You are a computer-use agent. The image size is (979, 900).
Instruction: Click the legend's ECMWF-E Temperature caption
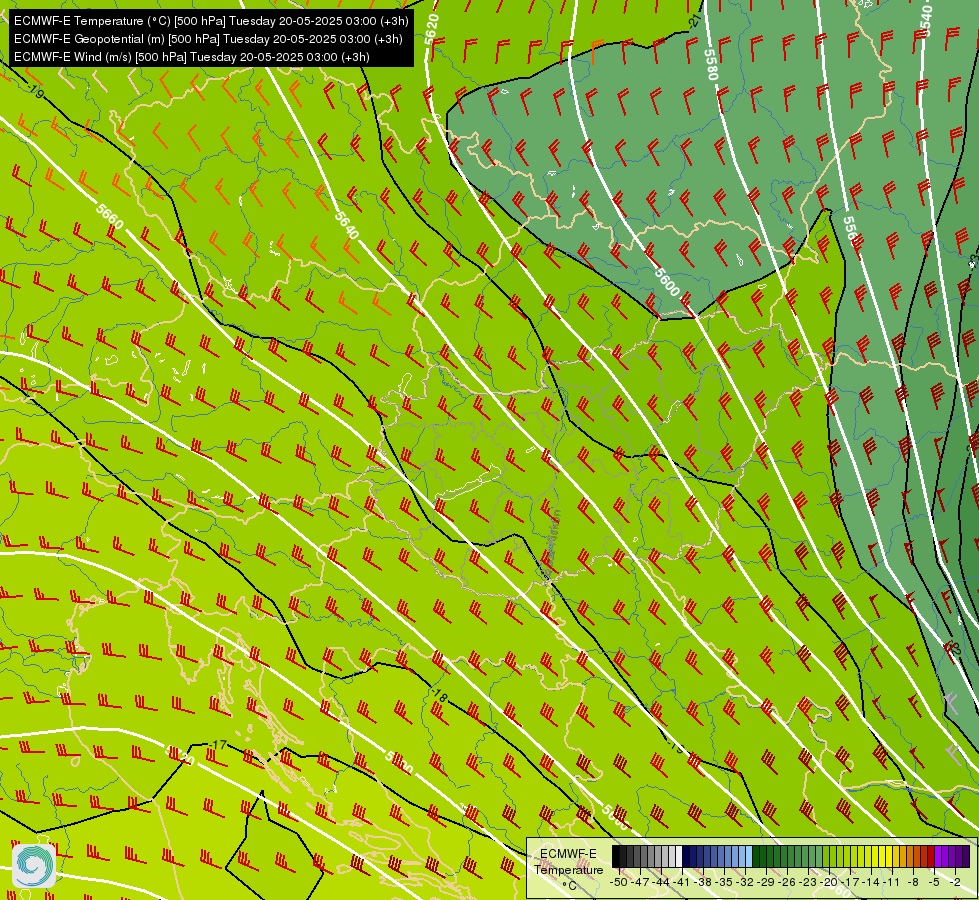tap(568, 862)
